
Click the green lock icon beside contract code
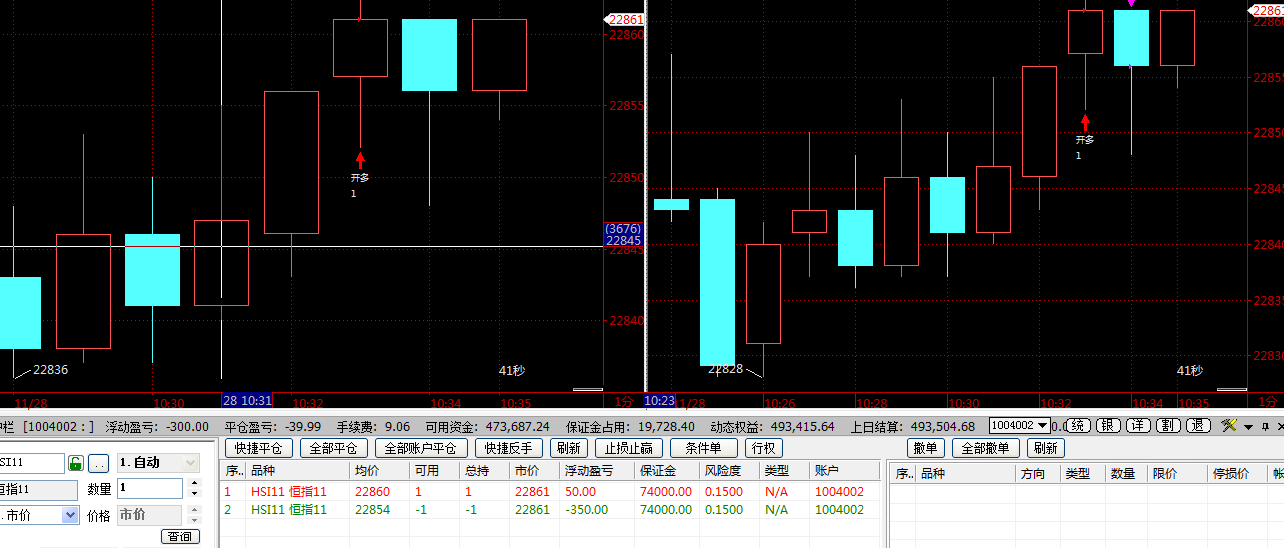pos(75,463)
